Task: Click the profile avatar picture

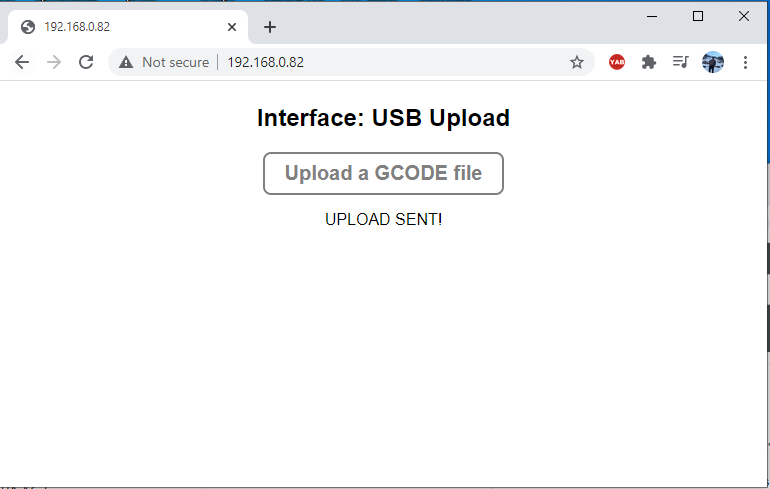Action: pyautogui.click(x=713, y=62)
